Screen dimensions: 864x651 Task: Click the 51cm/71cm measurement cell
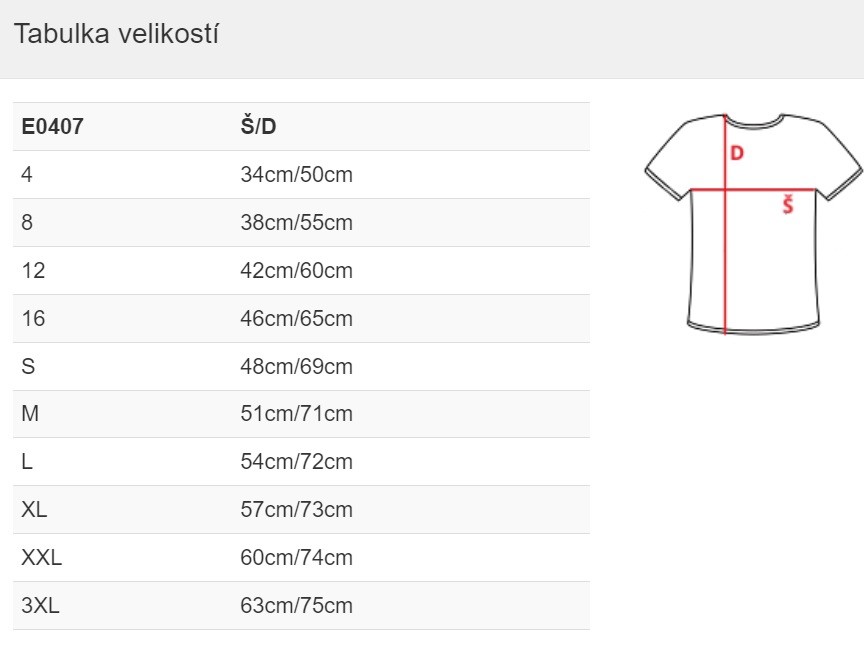pos(296,413)
